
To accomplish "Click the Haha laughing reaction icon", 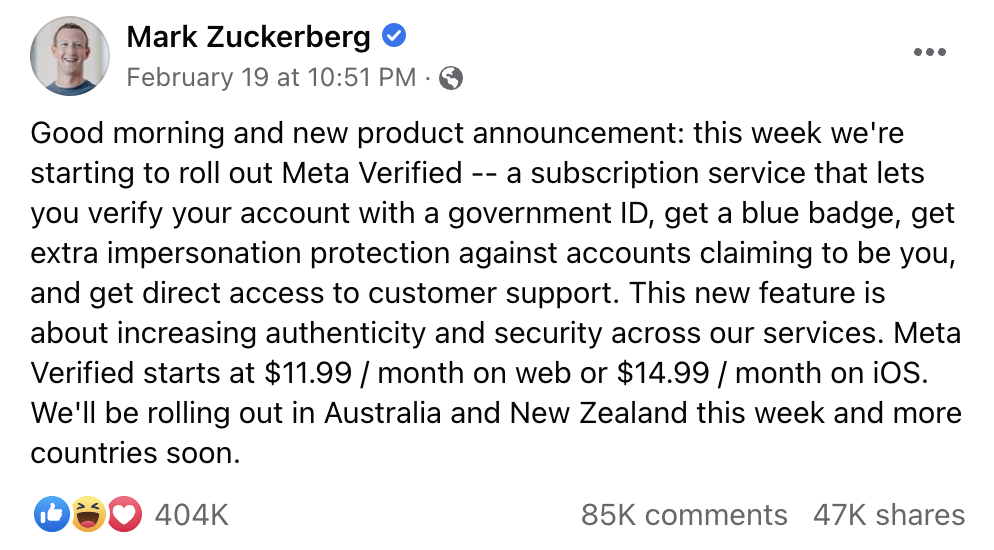I will pyautogui.click(x=86, y=514).
